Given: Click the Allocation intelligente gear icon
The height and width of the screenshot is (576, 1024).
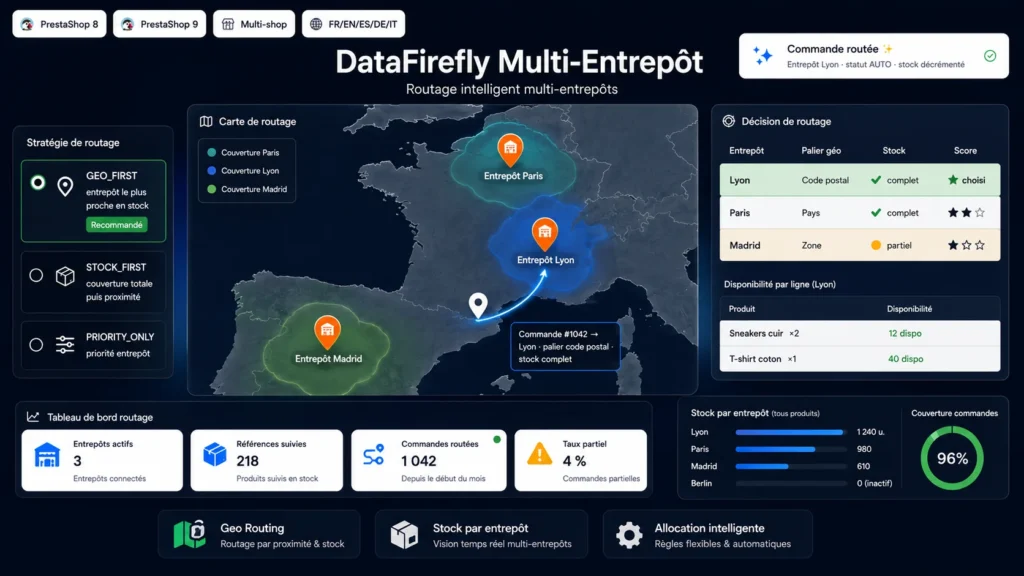Looking at the screenshot, I should 629,535.
